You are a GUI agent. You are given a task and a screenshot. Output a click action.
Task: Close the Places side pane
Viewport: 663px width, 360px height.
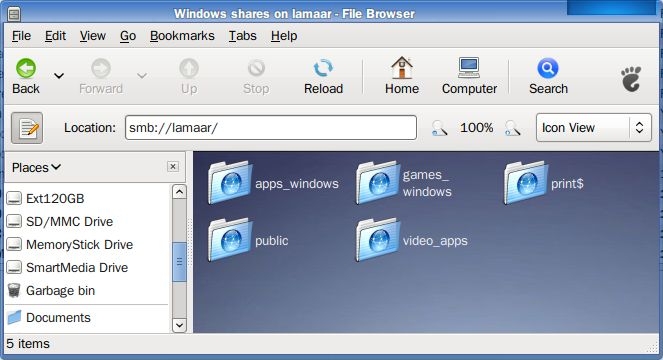point(173,167)
